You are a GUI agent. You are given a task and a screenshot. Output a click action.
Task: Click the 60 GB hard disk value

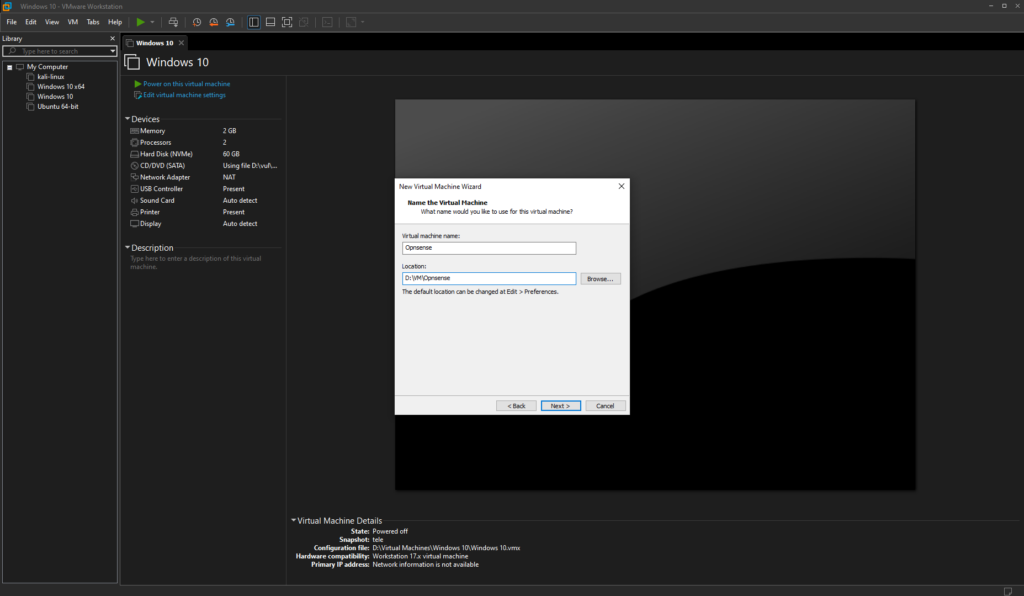pyautogui.click(x=231, y=154)
